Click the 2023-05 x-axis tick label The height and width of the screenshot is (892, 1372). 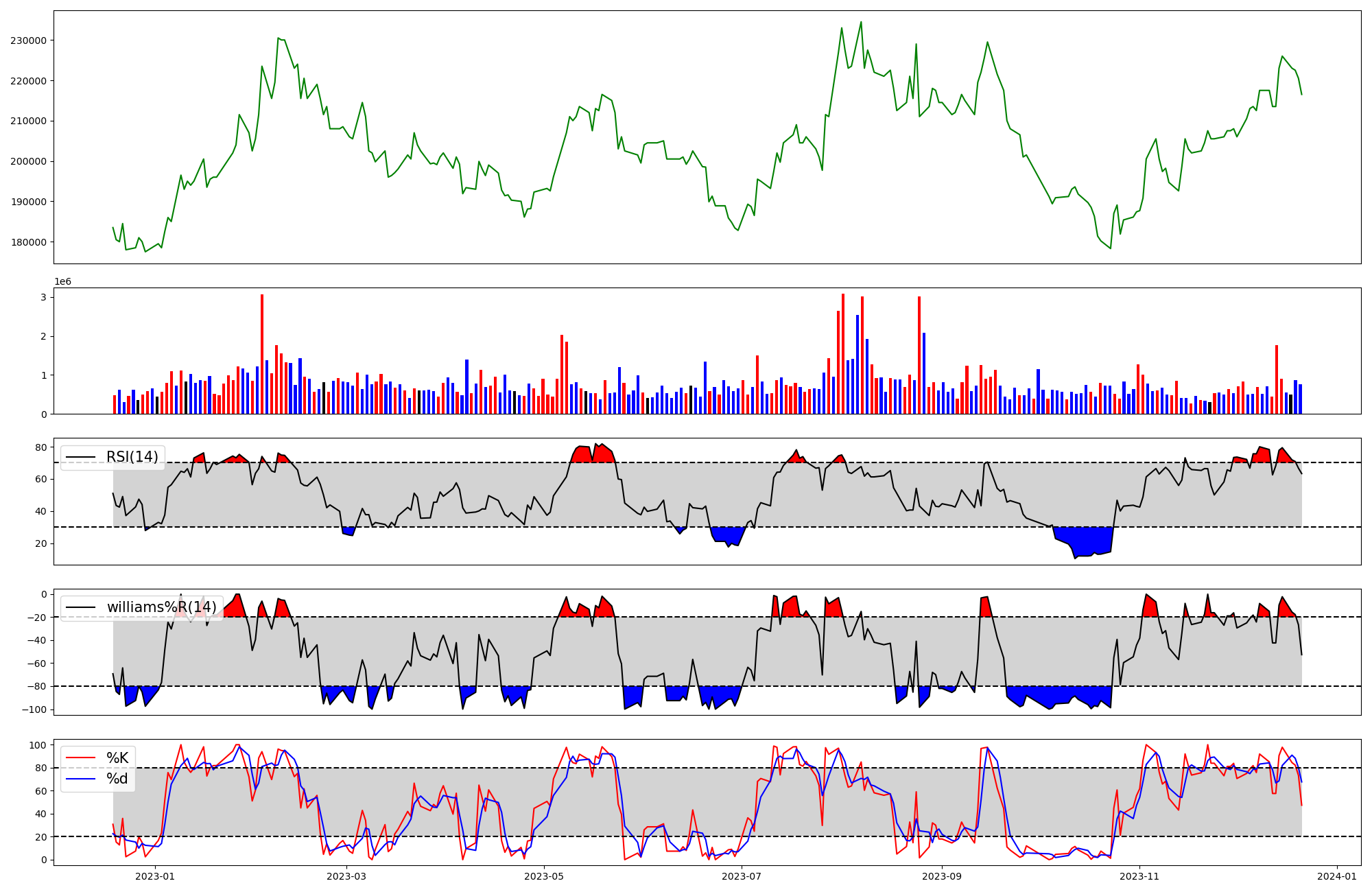[544, 876]
